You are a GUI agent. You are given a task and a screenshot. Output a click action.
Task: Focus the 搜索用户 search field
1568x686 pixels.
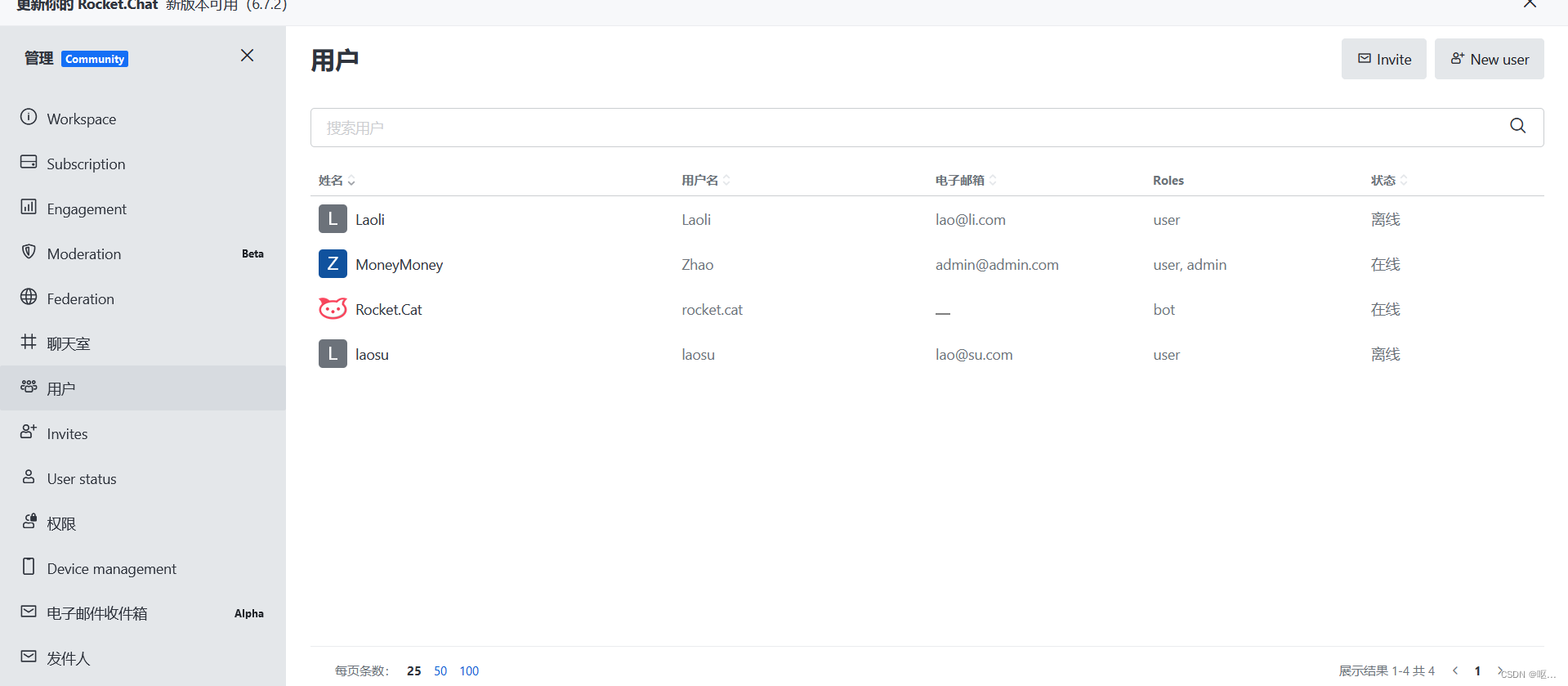pyautogui.click(x=927, y=128)
